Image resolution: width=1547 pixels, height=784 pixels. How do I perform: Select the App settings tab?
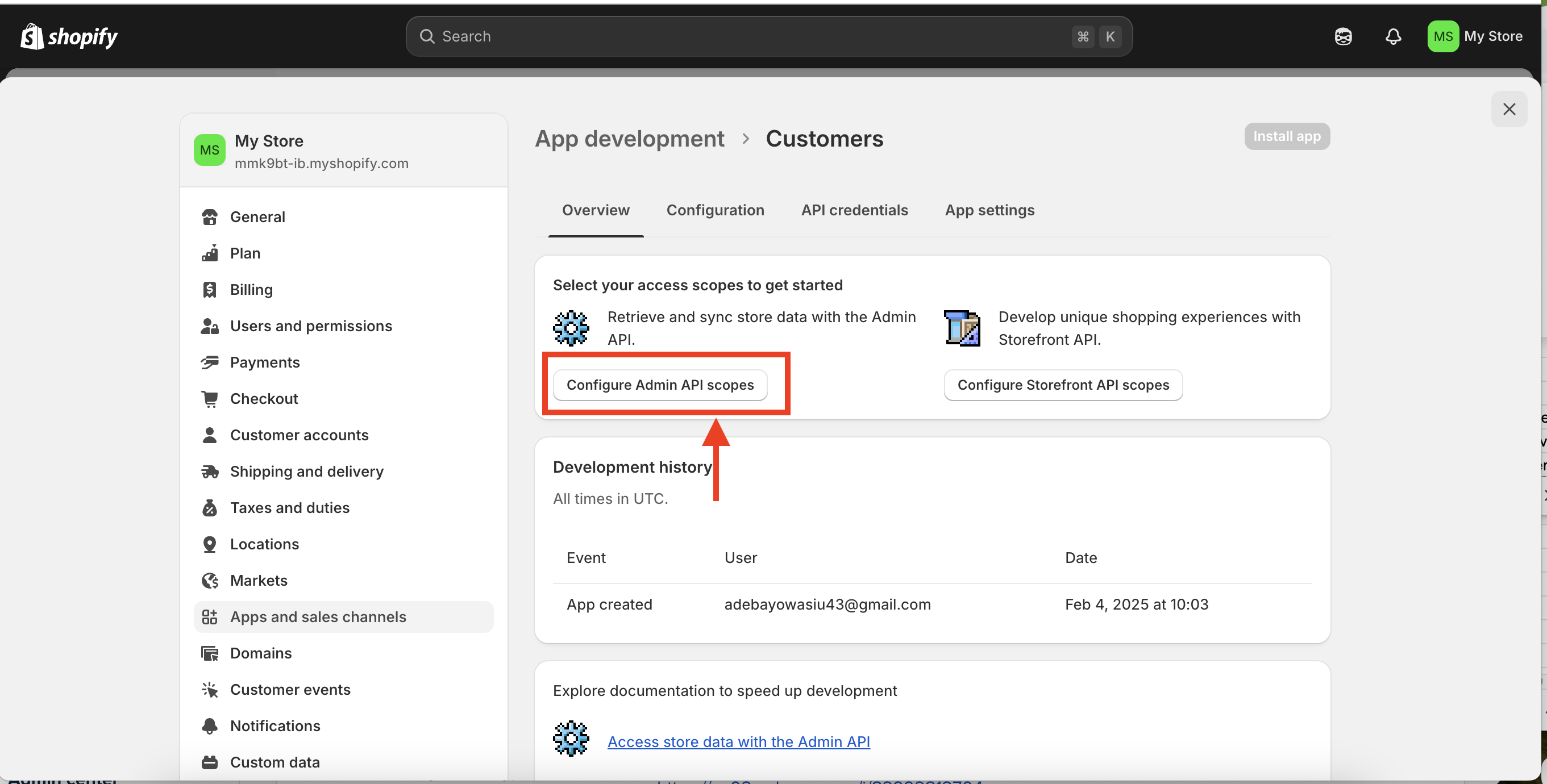coord(989,210)
